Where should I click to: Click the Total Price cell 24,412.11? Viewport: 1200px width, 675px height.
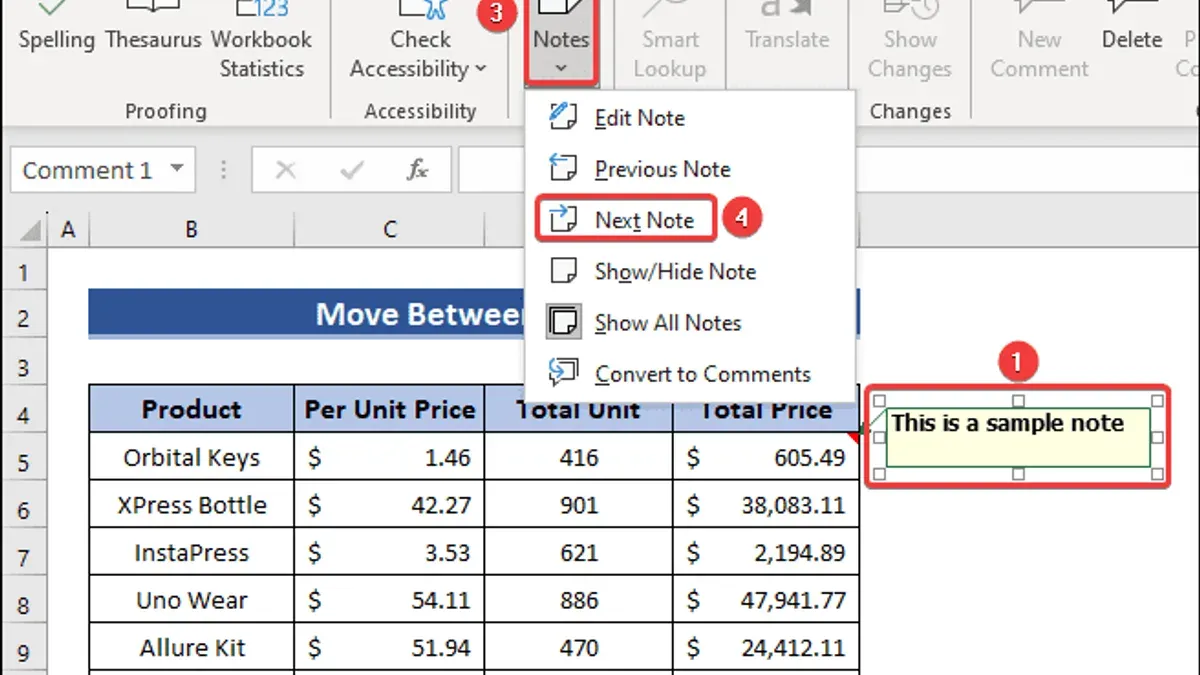pos(766,647)
